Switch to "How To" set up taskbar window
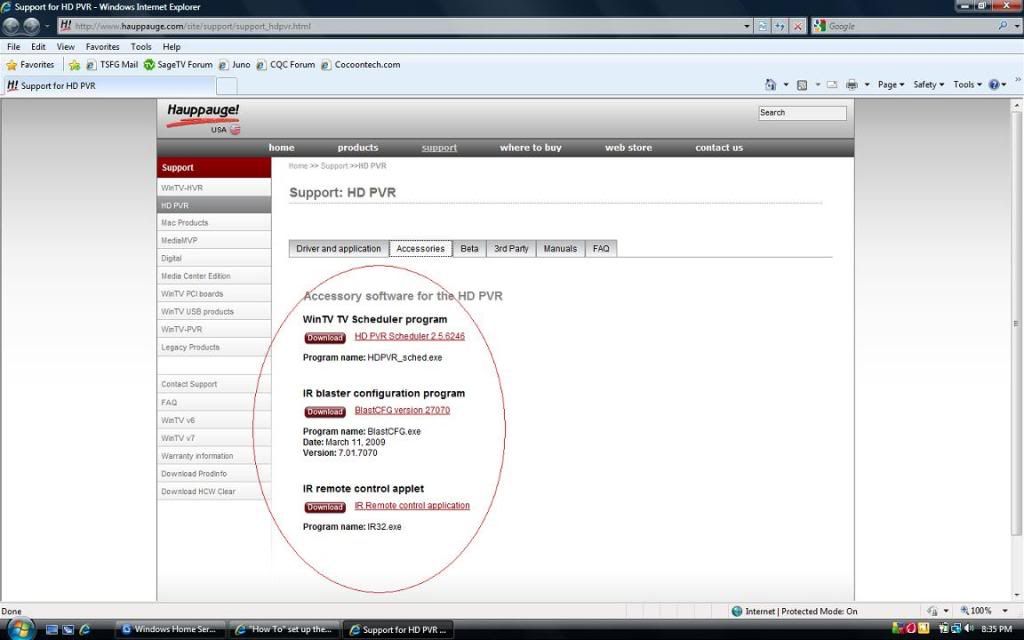The height and width of the screenshot is (640, 1024). pyautogui.click(x=285, y=630)
